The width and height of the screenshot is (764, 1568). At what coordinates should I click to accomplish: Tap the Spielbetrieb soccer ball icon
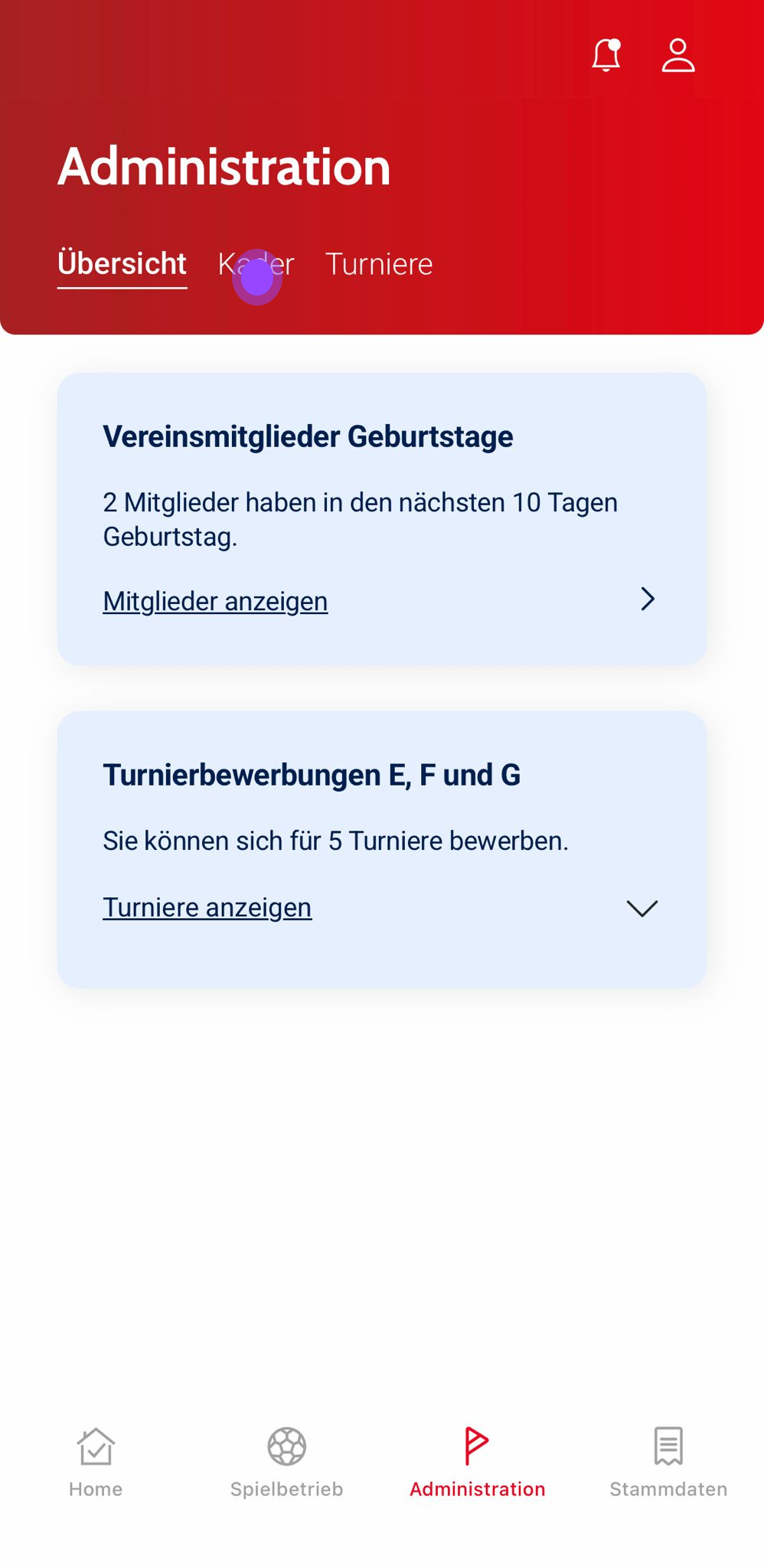pyautogui.click(x=286, y=1446)
